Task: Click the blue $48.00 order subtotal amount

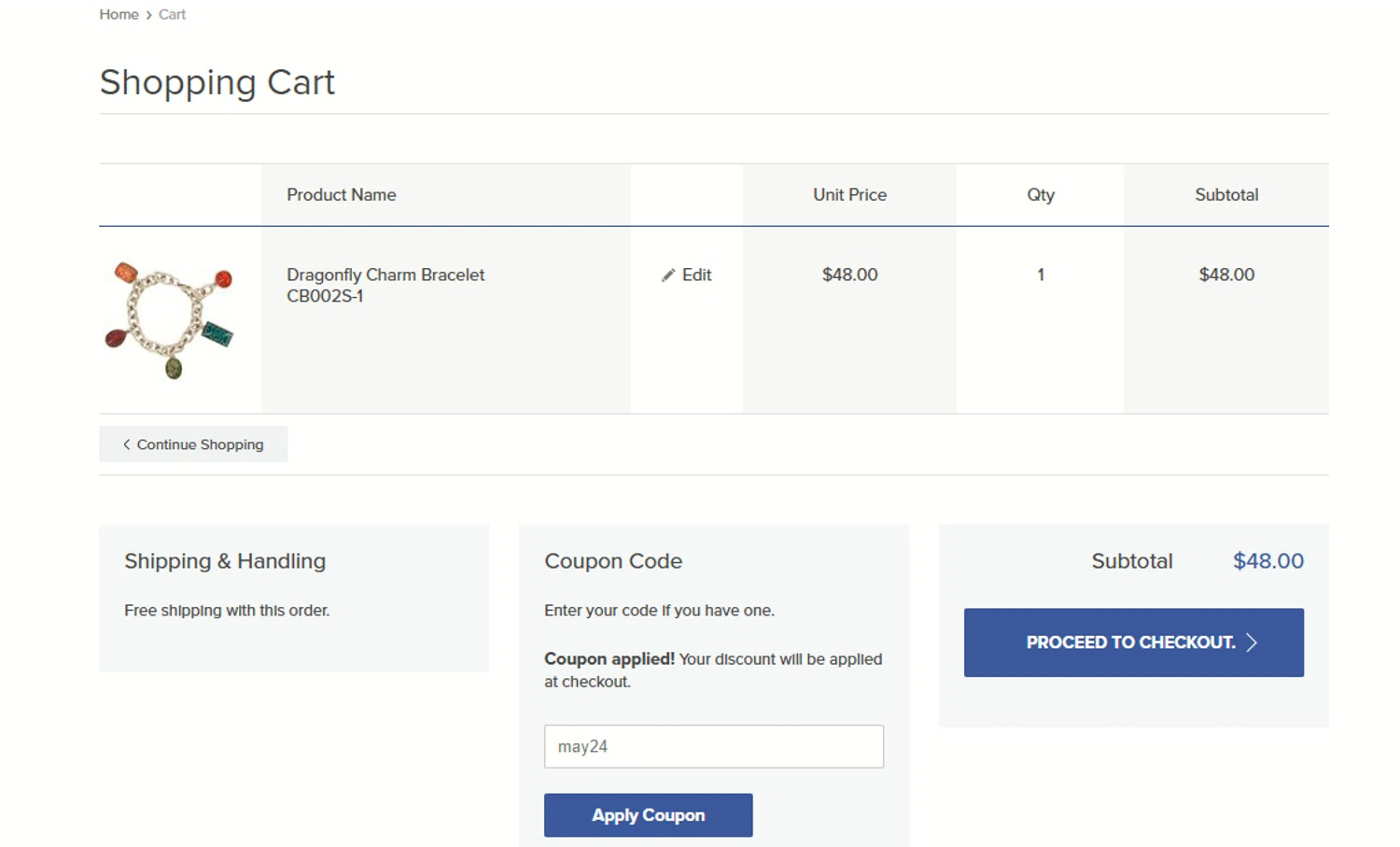Action: [1267, 561]
